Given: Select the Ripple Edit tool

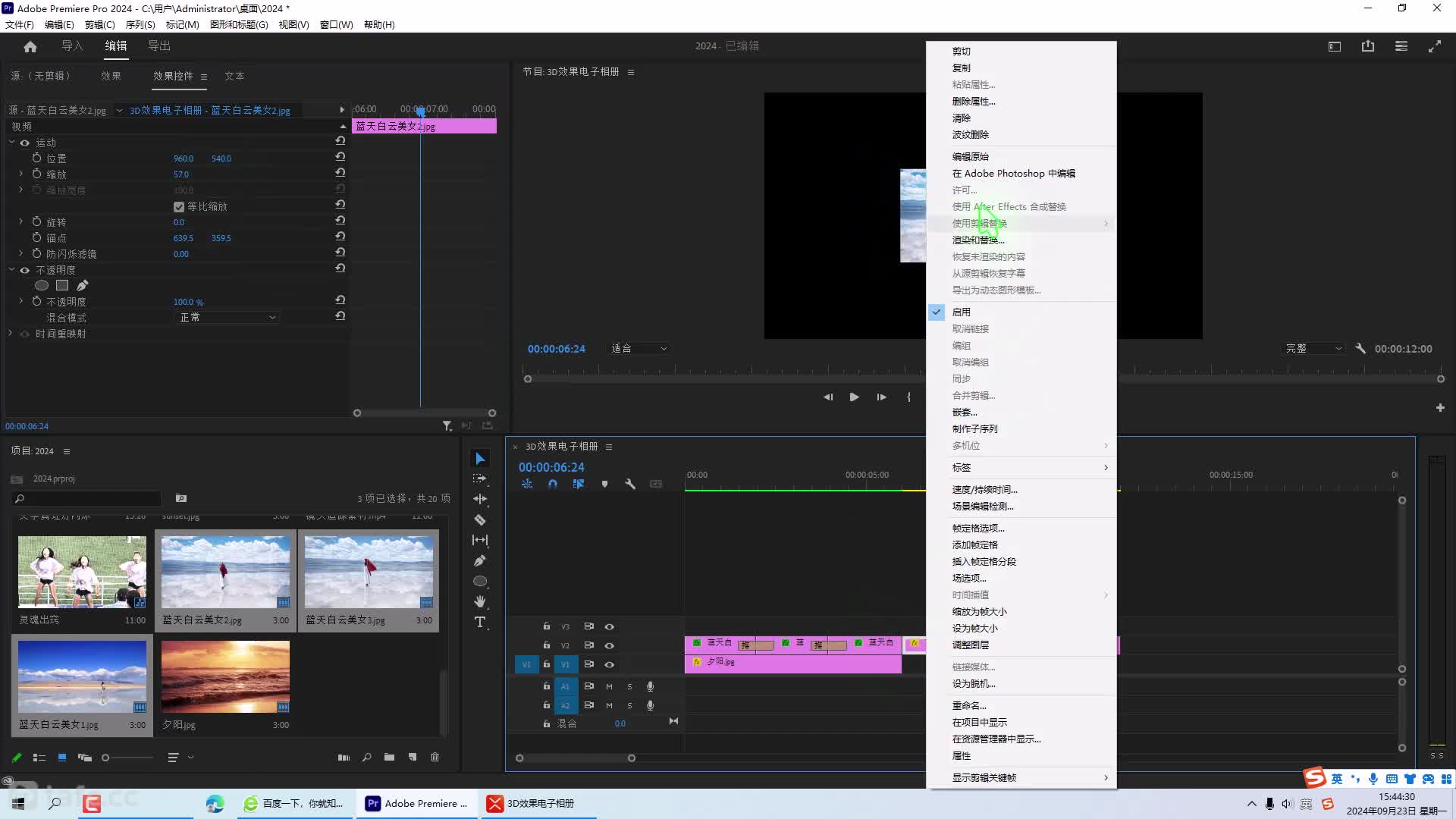Looking at the screenshot, I should click(x=480, y=499).
